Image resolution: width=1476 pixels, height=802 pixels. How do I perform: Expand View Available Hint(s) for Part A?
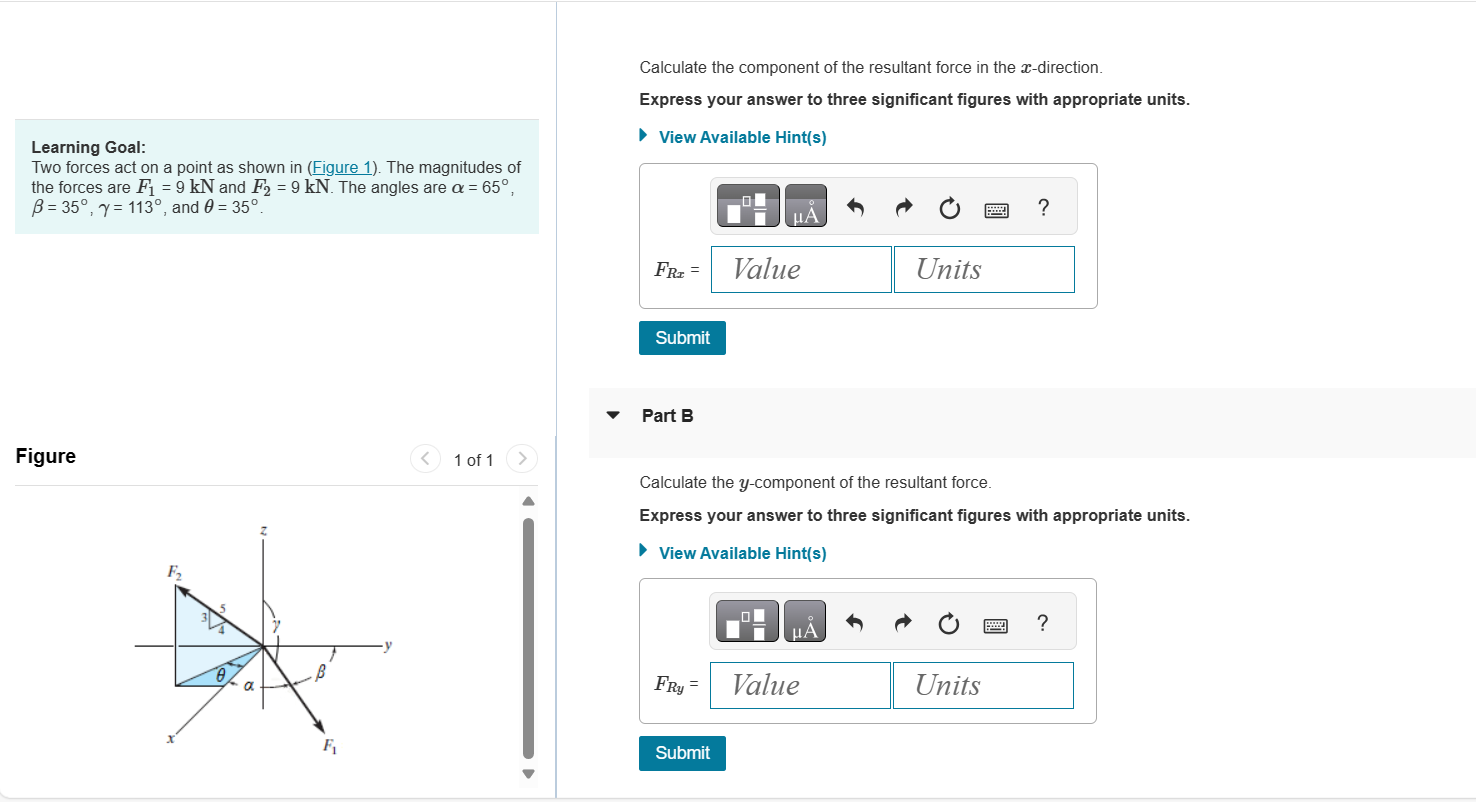pyautogui.click(x=741, y=136)
